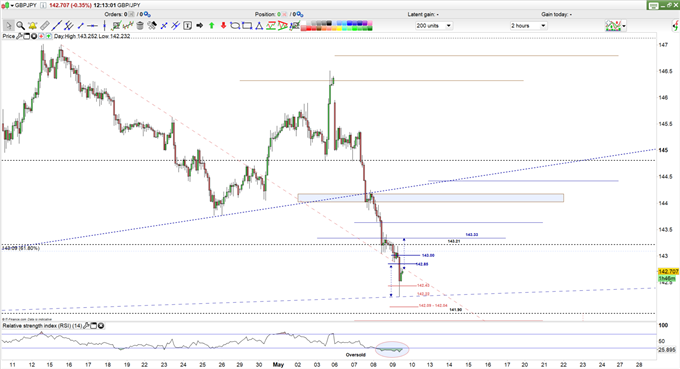680x369 pixels.
Task: Pick the black color swatch
Action: (329, 23)
